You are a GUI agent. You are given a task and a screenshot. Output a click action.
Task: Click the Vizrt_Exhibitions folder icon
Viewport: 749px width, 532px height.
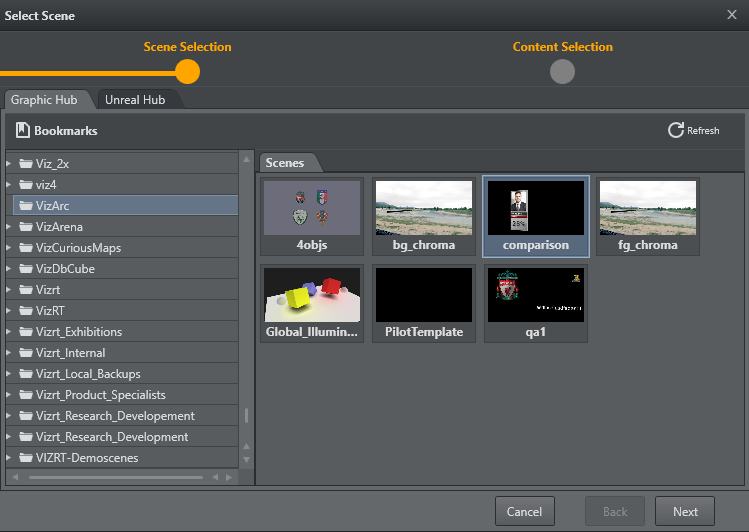[26, 332]
